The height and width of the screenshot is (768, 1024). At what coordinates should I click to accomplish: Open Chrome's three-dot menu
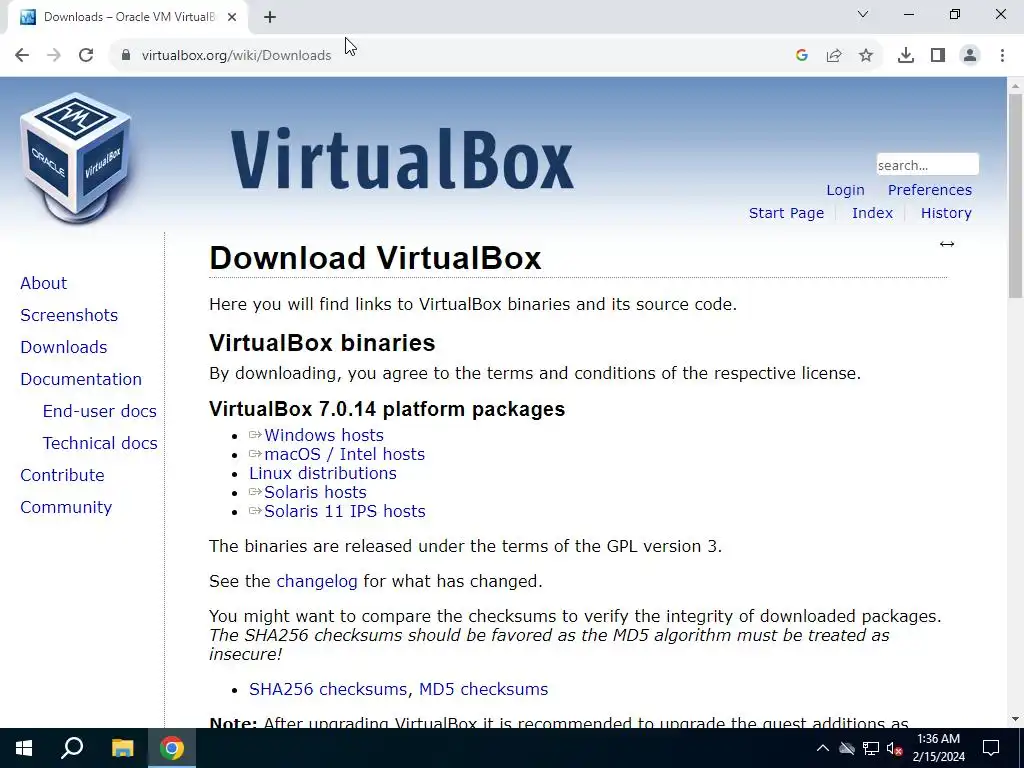coord(1002,56)
